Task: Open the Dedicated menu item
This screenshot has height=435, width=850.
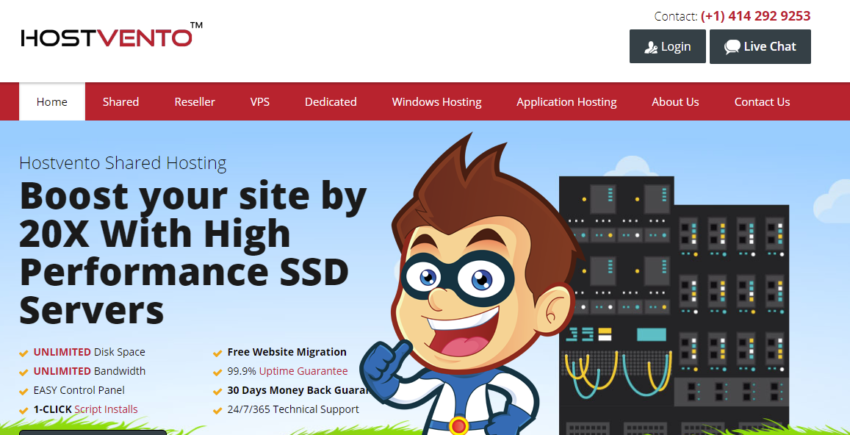Action: pos(331,101)
